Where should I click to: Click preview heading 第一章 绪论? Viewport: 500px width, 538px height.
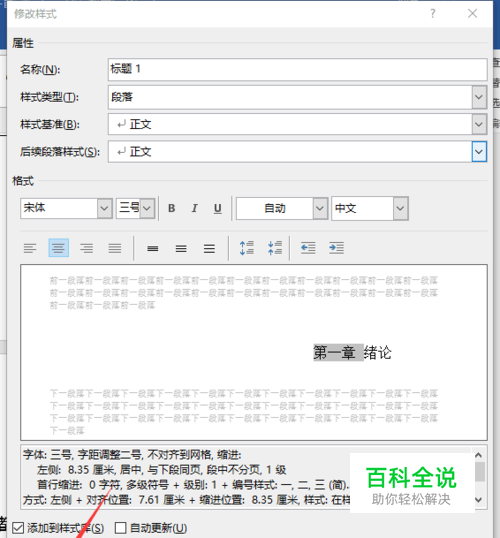coord(352,352)
